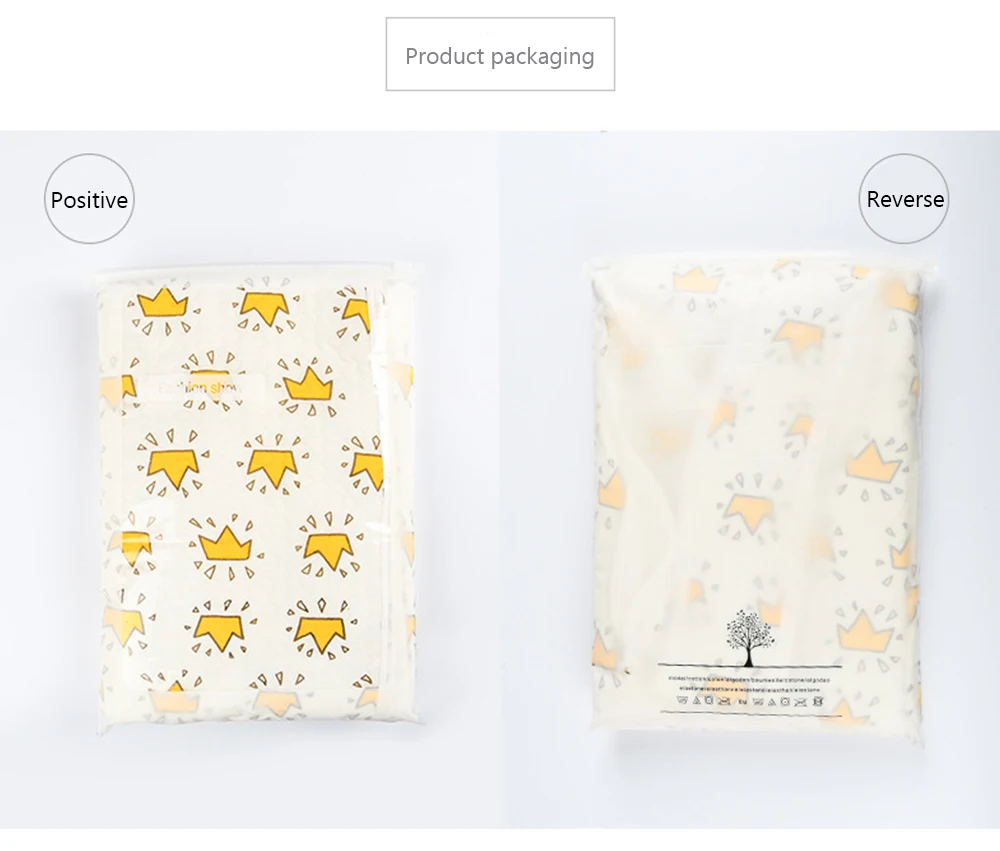The height and width of the screenshot is (851, 1000).
Task: Click the first crossed-out iron care symbol
Action: tap(724, 701)
